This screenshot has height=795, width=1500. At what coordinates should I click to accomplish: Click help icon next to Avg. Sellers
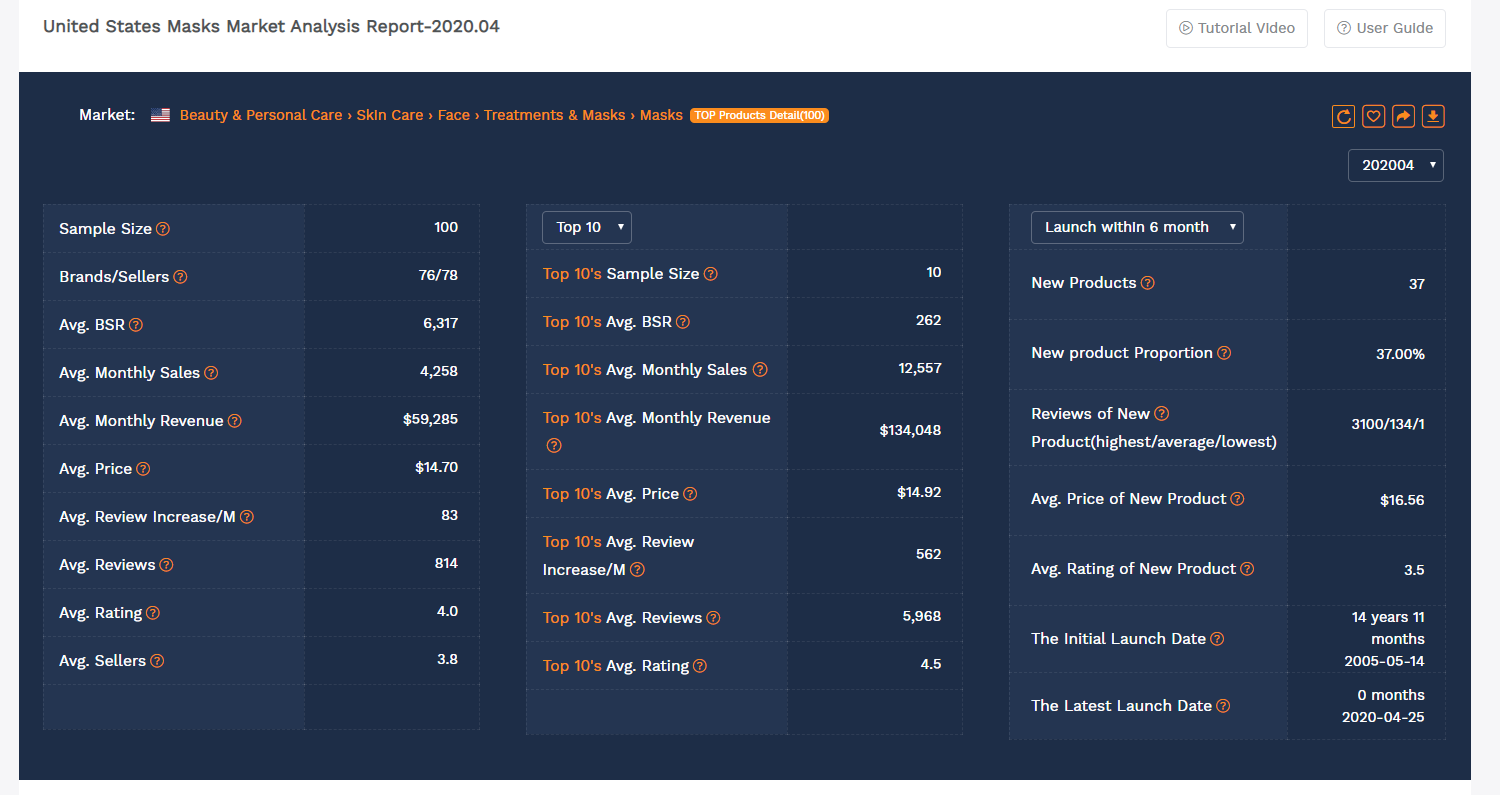pos(157,661)
